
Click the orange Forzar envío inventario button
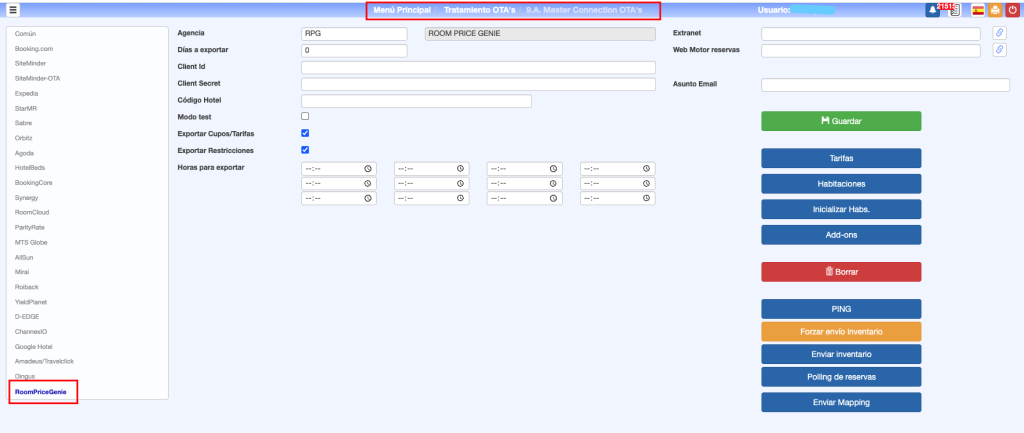coord(841,332)
